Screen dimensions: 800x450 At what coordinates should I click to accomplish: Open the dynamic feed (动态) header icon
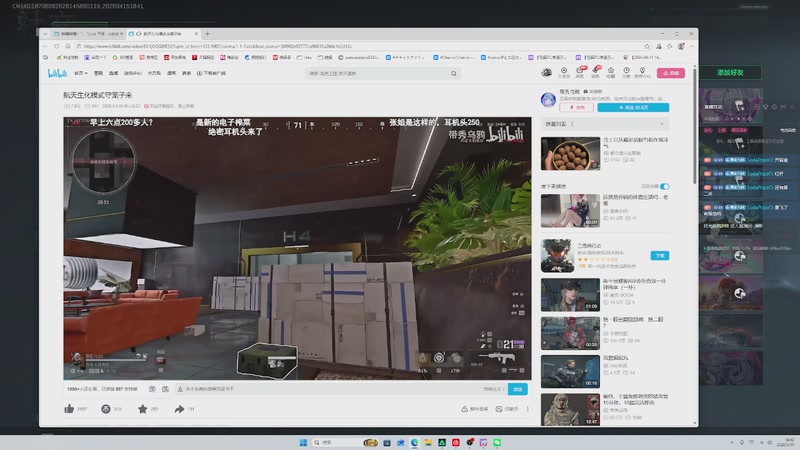[x=595, y=72]
